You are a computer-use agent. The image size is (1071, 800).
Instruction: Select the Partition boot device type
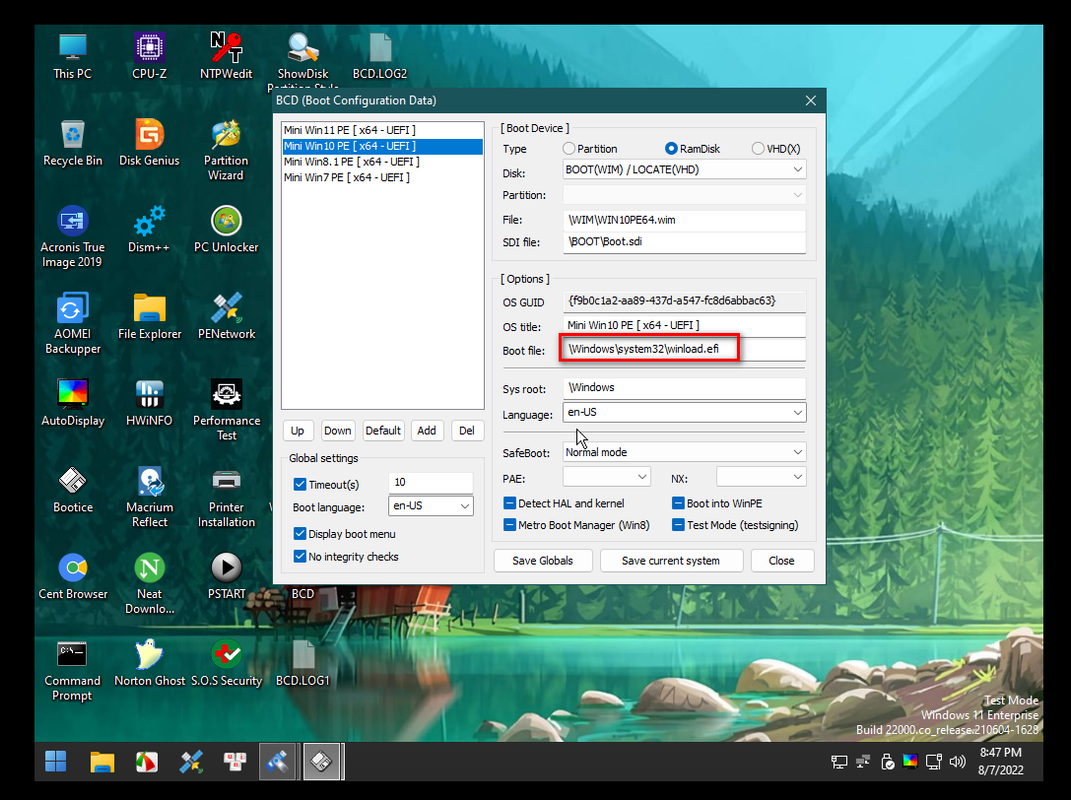pos(569,148)
